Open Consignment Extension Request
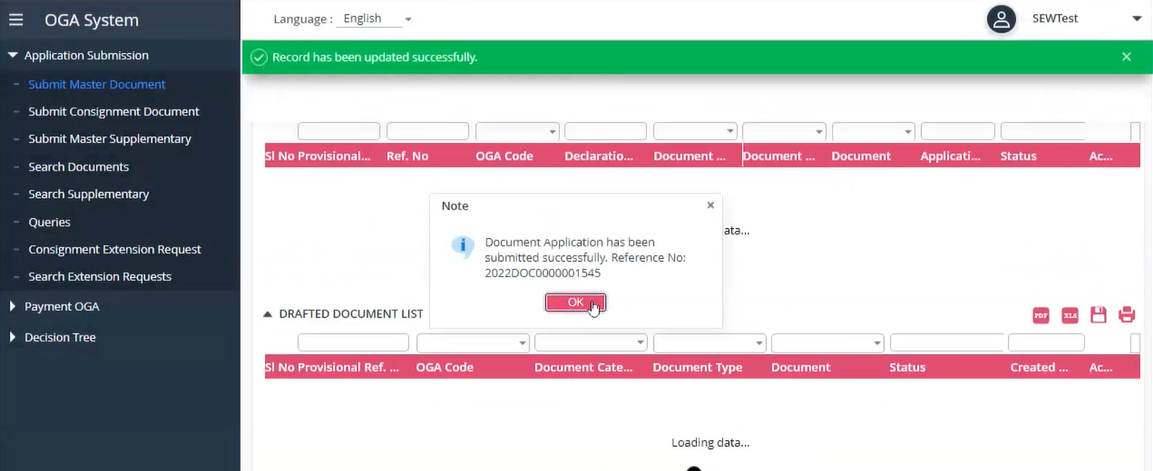 [114, 249]
